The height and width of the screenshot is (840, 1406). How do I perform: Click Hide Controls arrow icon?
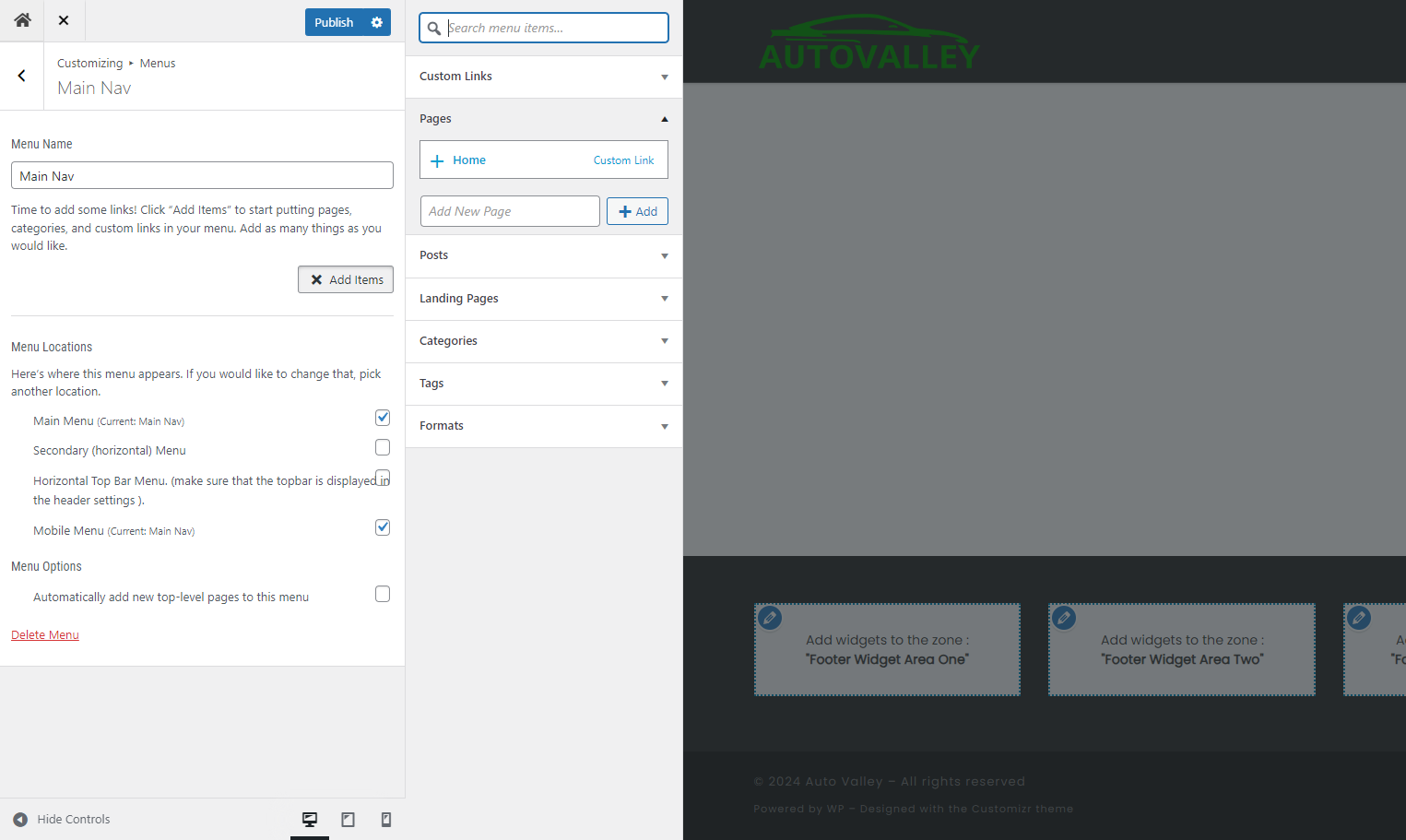pos(20,819)
